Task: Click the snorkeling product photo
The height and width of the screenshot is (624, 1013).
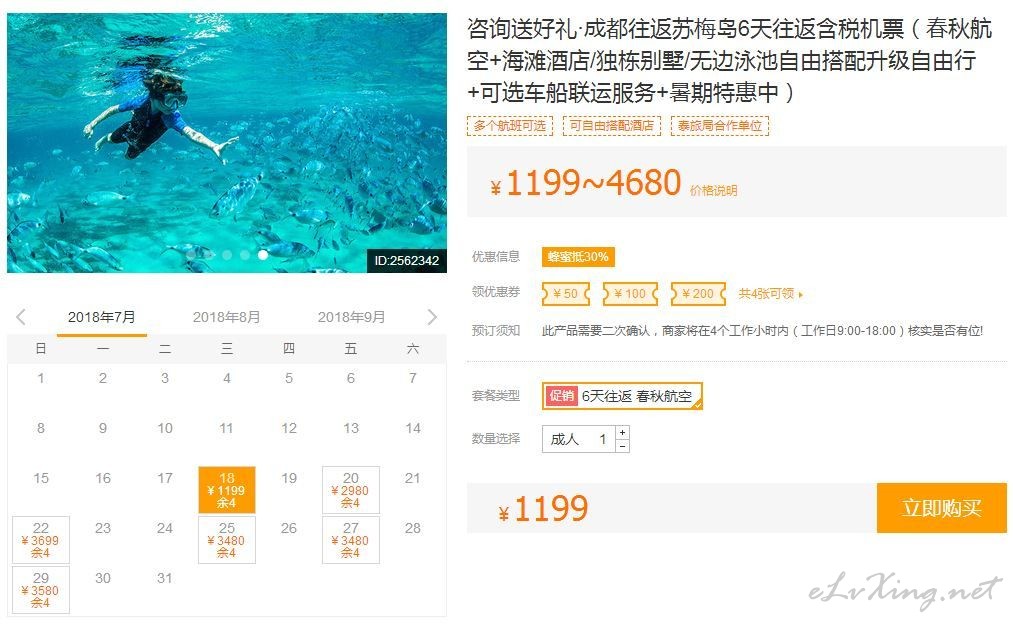Action: 227,143
